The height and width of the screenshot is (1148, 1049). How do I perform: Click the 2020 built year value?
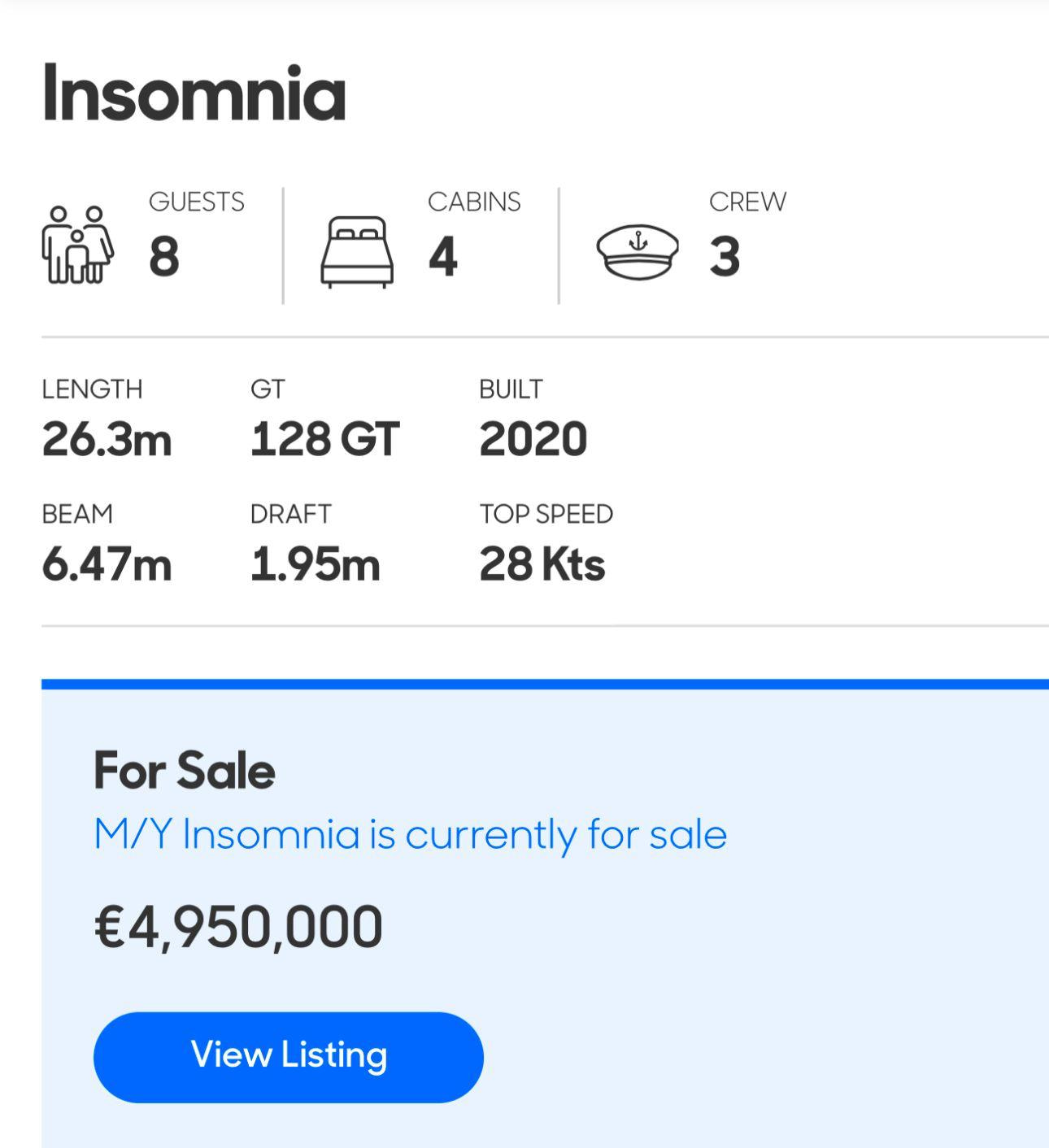pyautogui.click(x=533, y=440)
